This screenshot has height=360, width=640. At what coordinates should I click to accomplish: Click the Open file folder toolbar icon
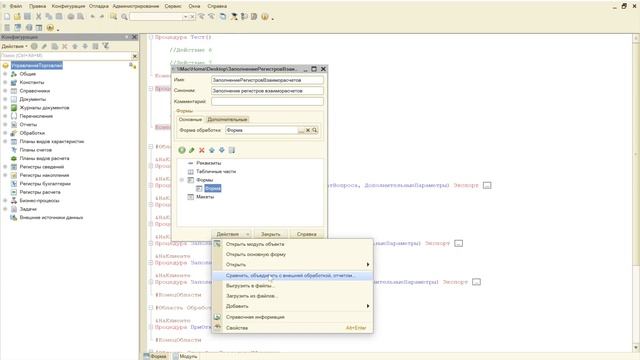[17, 17]
